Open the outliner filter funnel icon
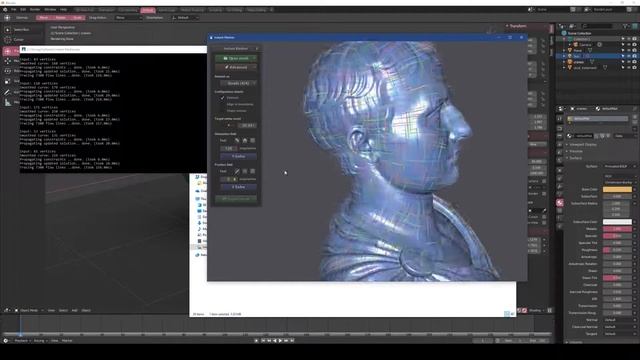 (626, 26)
